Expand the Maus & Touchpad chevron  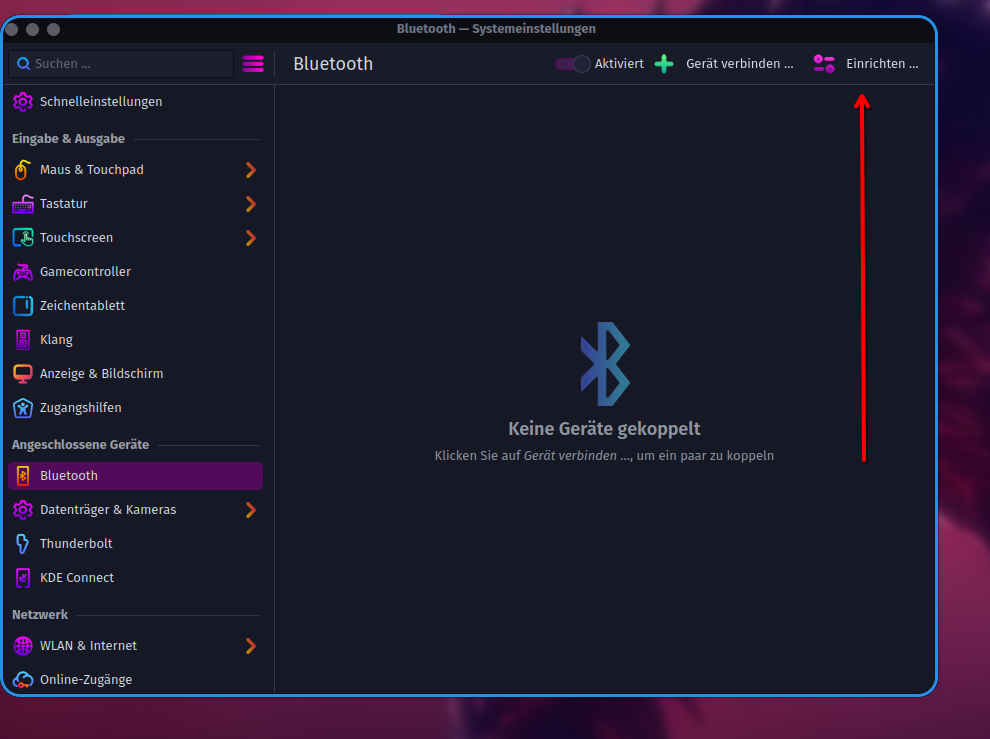click(x=251, y=170)
